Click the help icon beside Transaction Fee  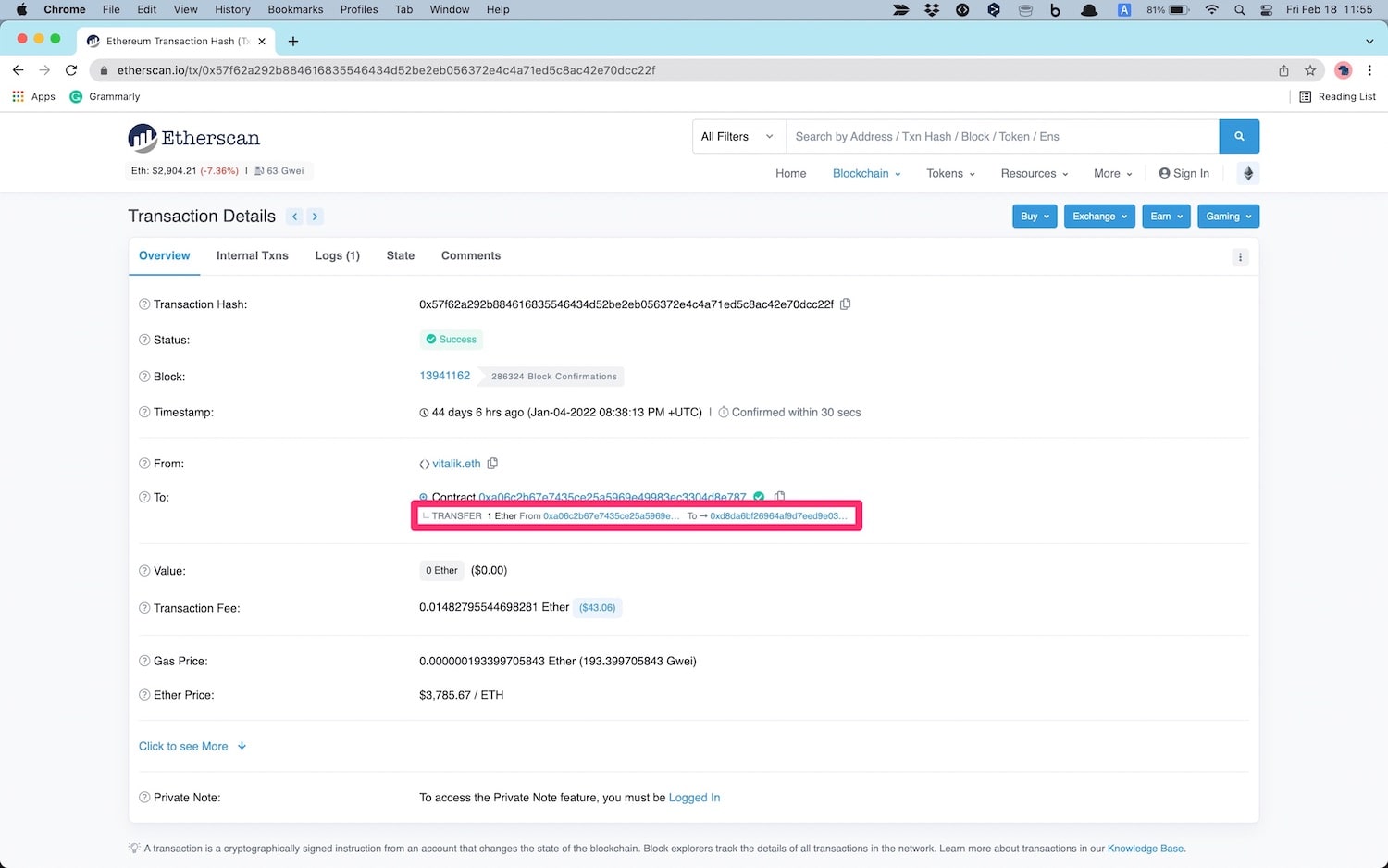[x=144, y=608]
